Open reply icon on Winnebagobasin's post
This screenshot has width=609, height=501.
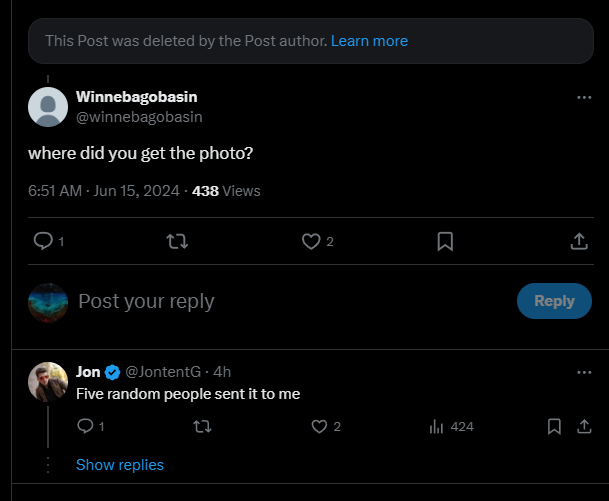(x=43, y=241)
